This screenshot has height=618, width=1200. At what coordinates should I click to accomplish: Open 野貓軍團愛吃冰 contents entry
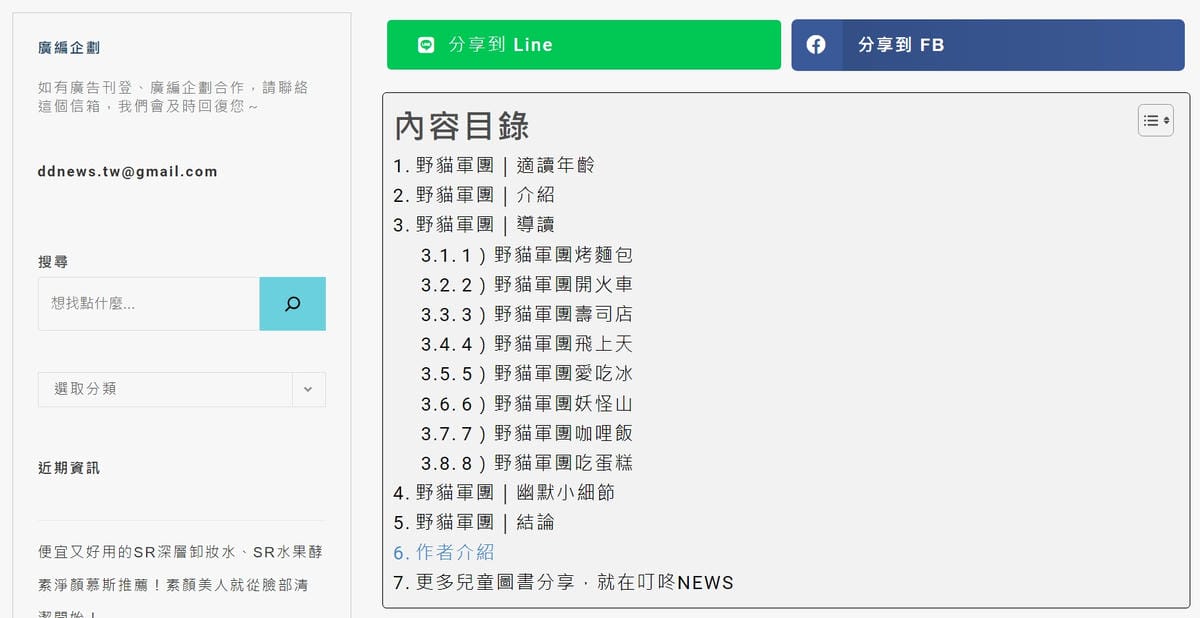527,374
